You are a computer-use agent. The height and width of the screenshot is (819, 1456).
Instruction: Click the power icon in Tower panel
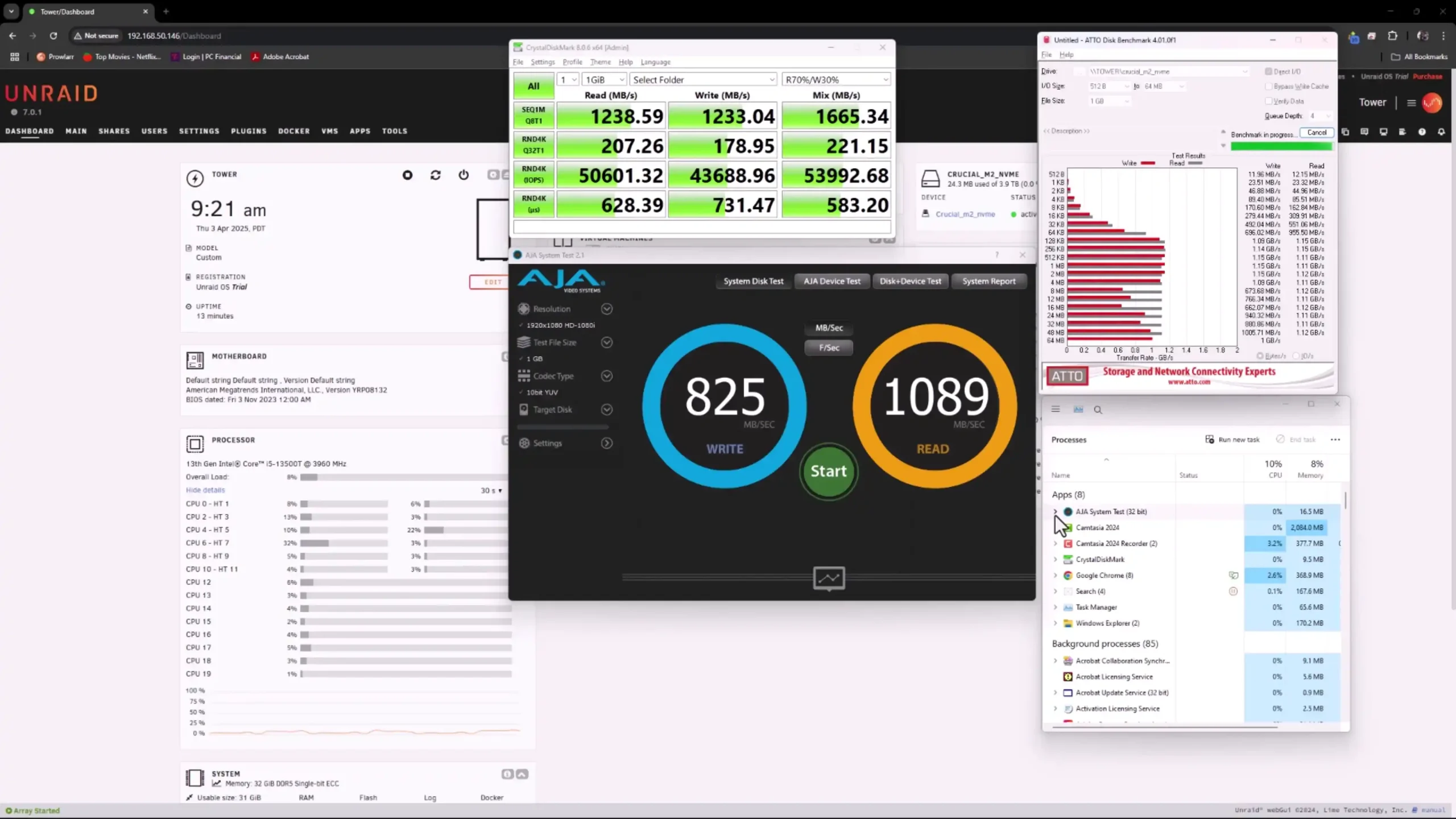[464, 175]
